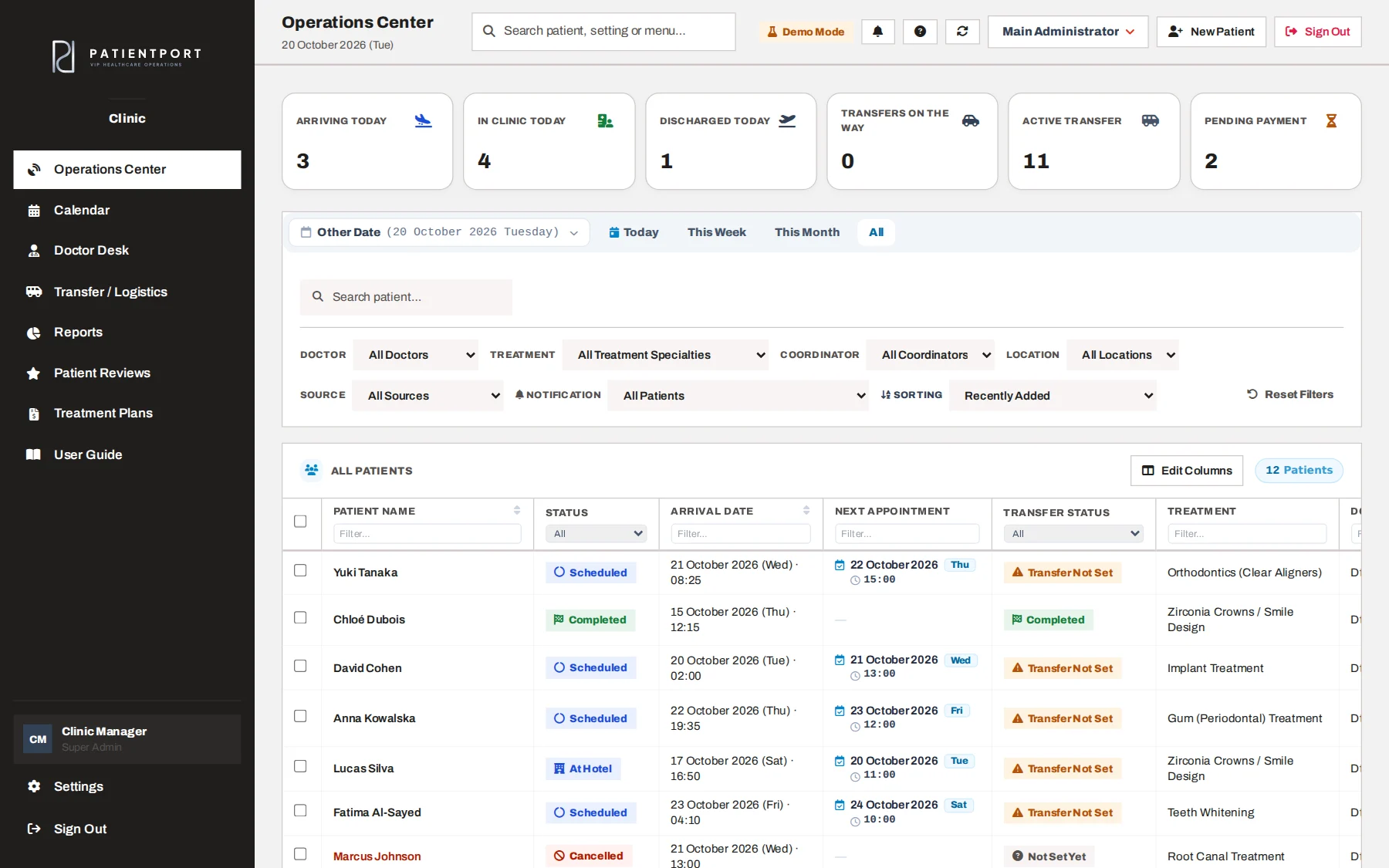Screen dimensions: 1389x868
Task: Click the Search patient input field
Action: pyautogui.click(x=406, y=297)
